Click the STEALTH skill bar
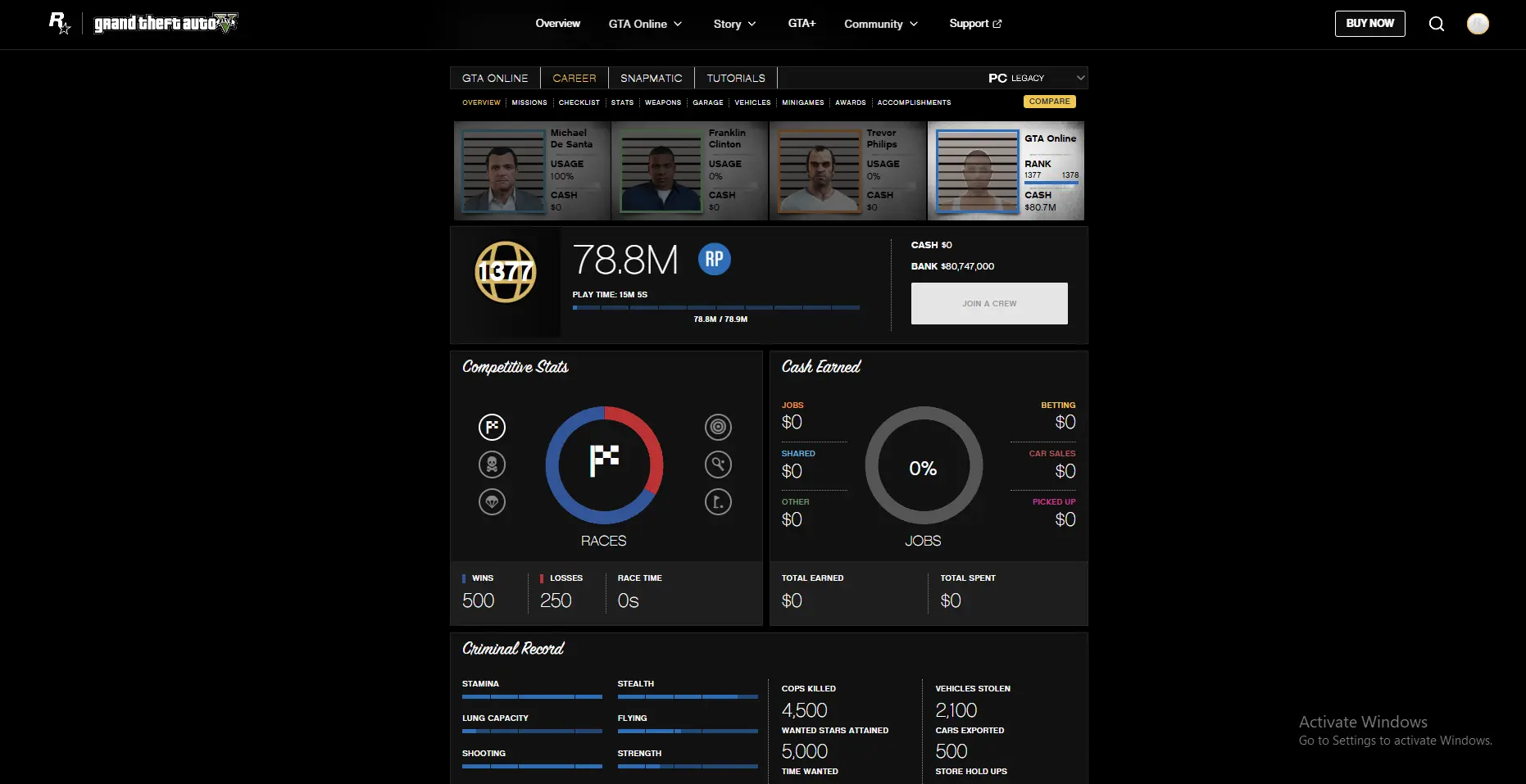 click(x=688, y=696)
